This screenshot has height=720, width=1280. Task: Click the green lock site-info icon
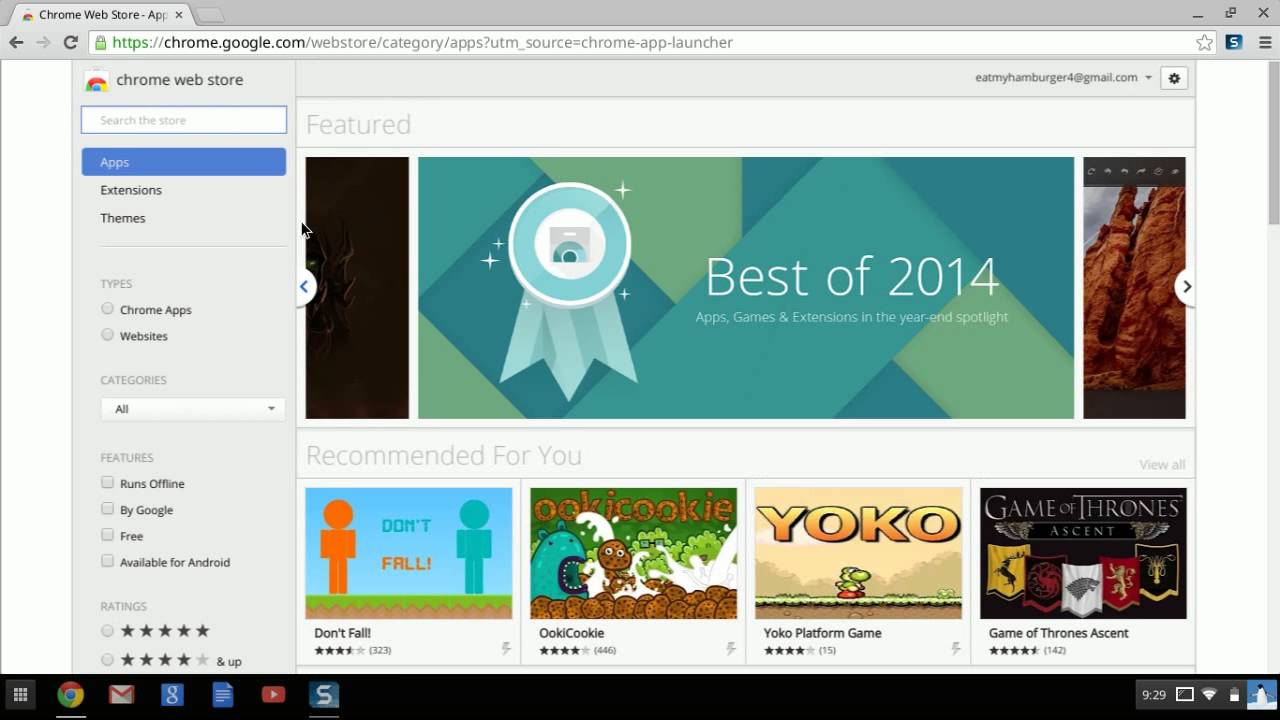pos(99,42)
